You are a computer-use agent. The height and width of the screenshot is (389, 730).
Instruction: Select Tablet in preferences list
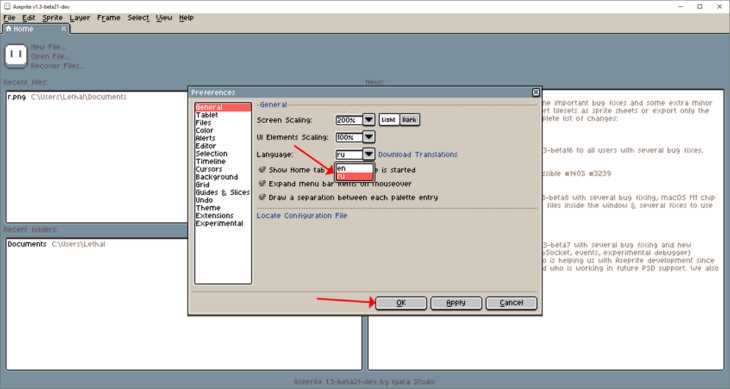click(x=223, y=115)
